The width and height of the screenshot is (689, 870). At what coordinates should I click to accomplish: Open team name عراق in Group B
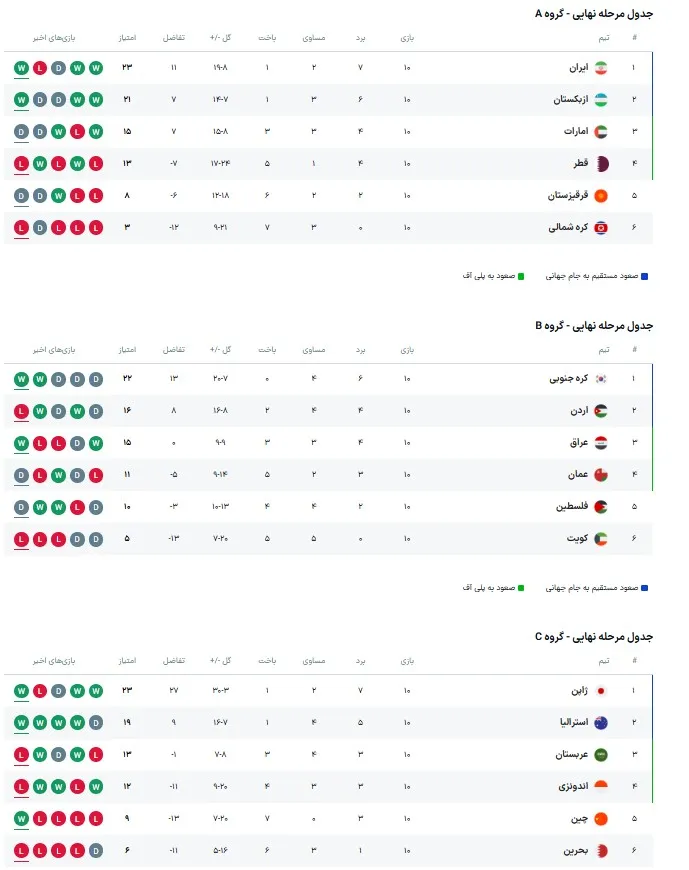[x=579, y=442]
